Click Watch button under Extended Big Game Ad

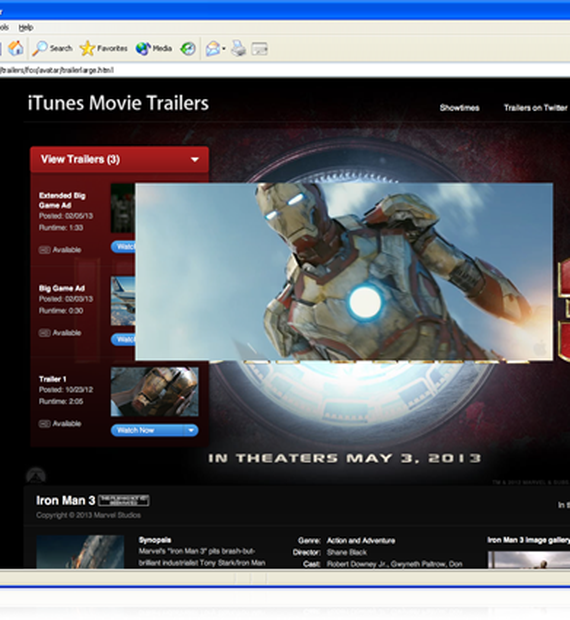click(123, 247)
